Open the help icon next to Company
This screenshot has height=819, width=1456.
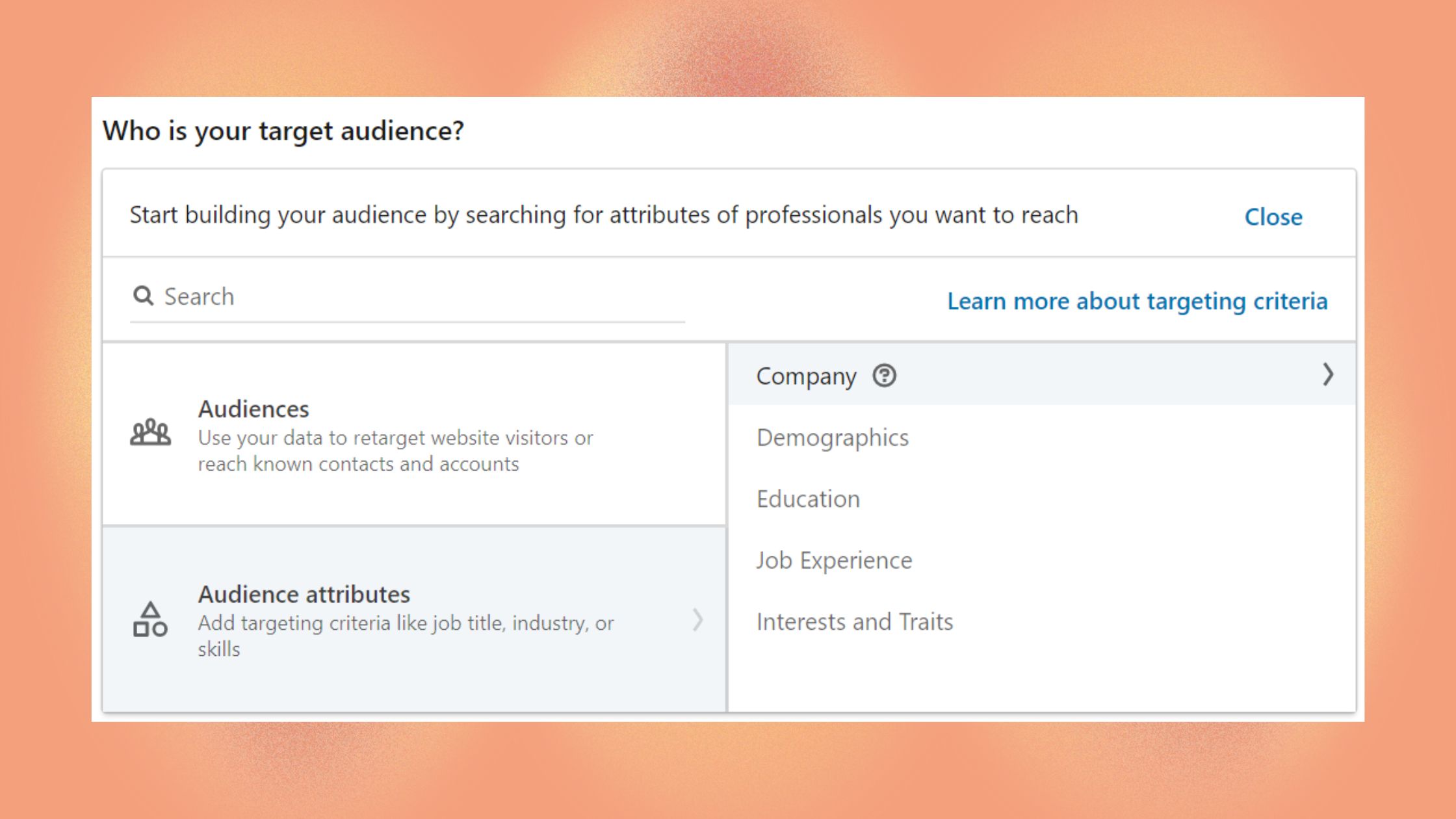(885, 375)
